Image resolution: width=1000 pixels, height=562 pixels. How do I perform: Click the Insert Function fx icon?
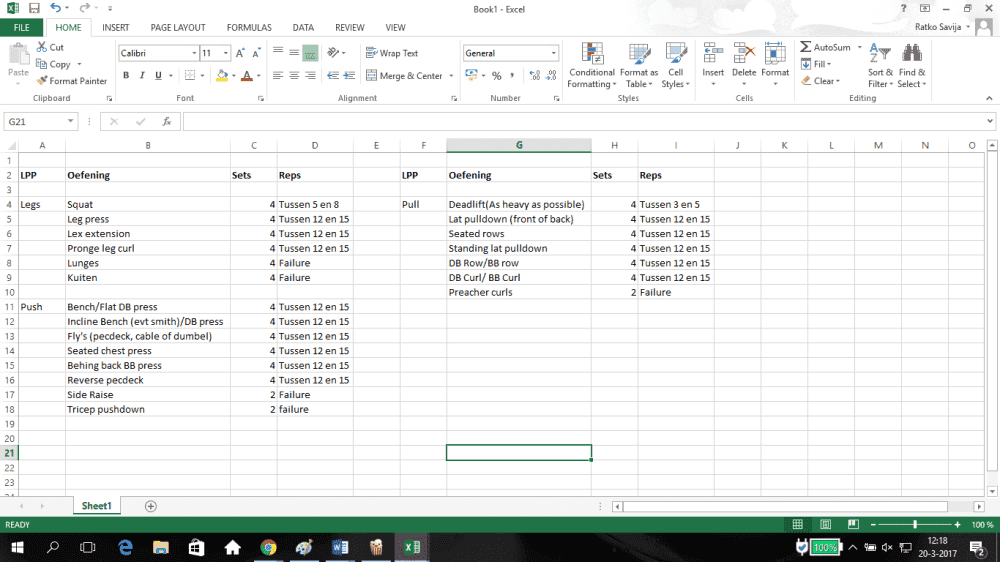click(166, 121)
